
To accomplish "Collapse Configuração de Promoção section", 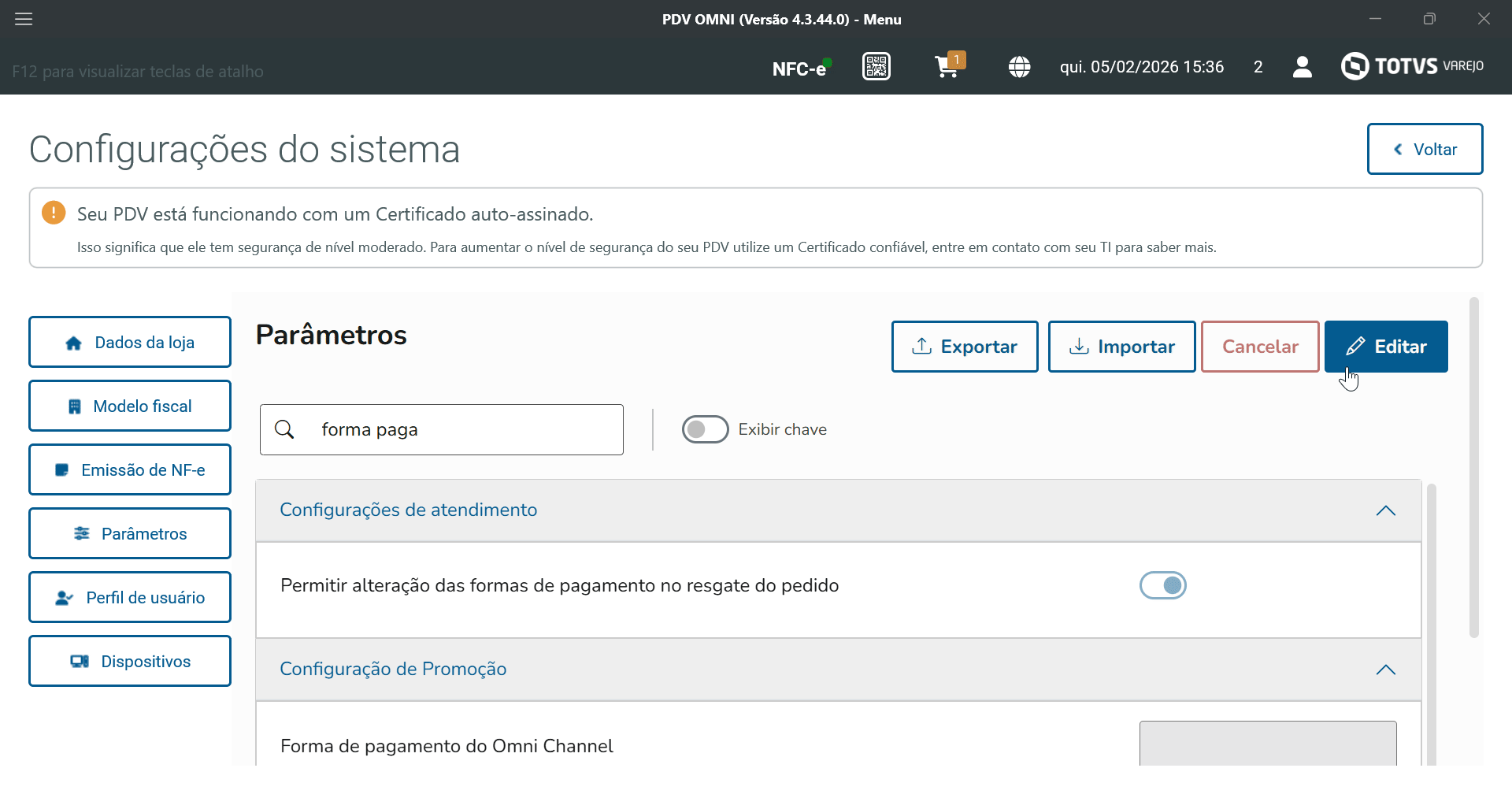I will (x=1385, y=670).
